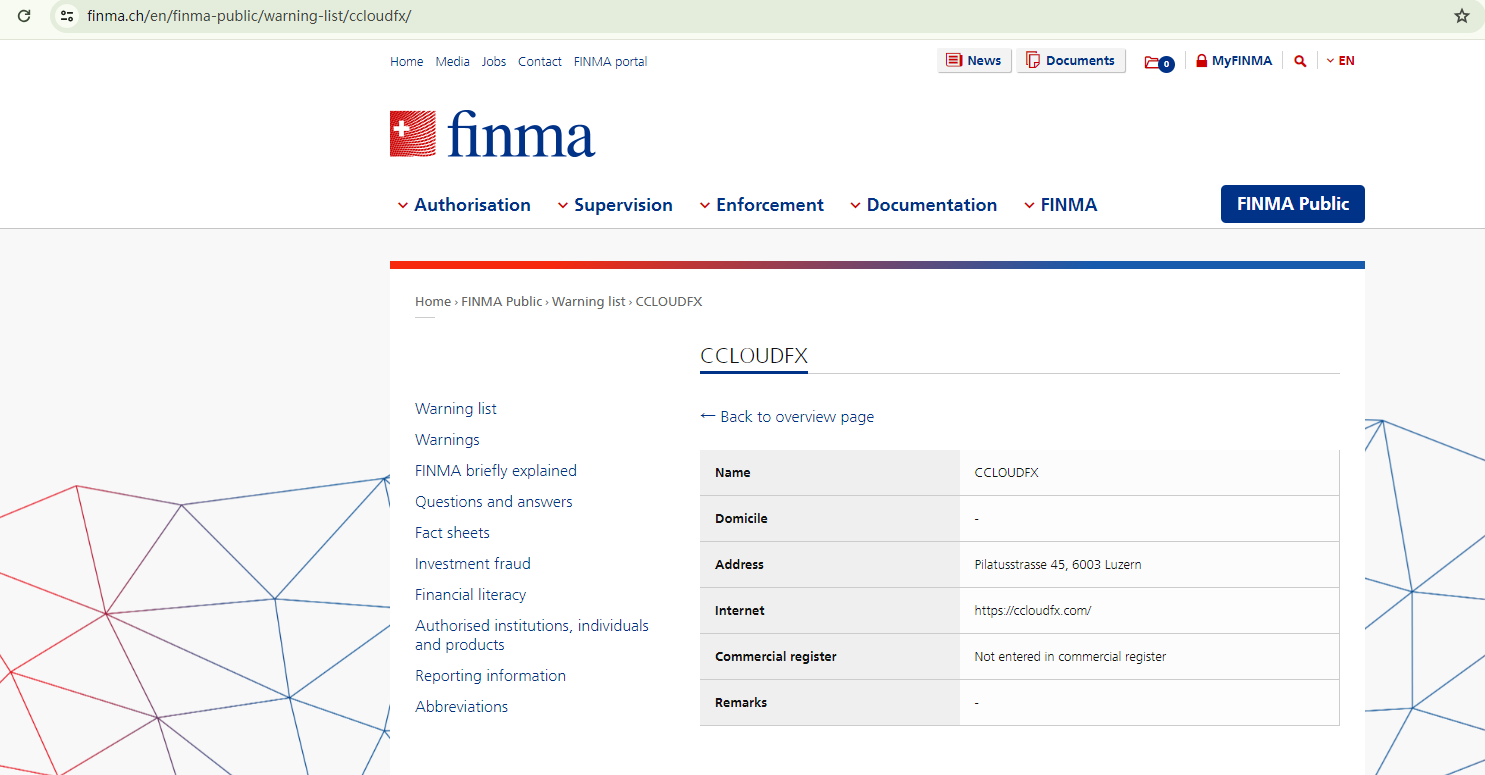The width and height of the screenshot is (1485, 775).
Task: Select the FINMA Public tab
Action: [x=1292, y=204]
